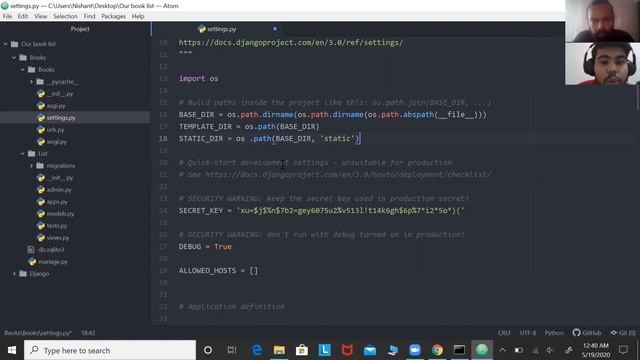The image size is (640, 360).
Task: Open the Windows Start menu
Action: [12, 350]
